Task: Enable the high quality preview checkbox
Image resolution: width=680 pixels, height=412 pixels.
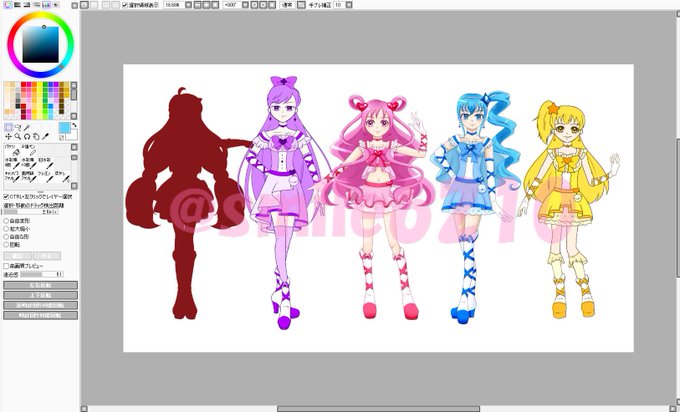Action: pos(6,266)
